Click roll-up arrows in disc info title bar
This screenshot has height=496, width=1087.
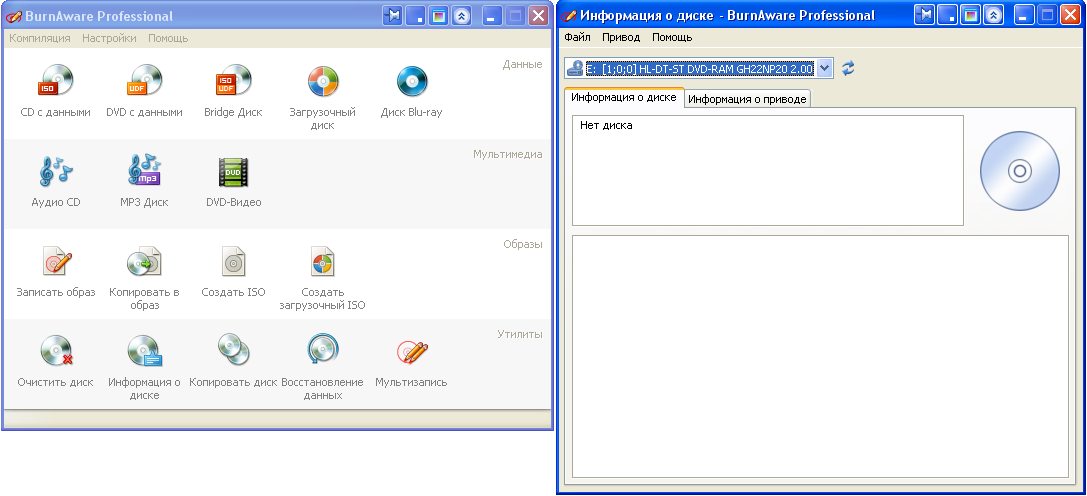[x=993, y=15]
